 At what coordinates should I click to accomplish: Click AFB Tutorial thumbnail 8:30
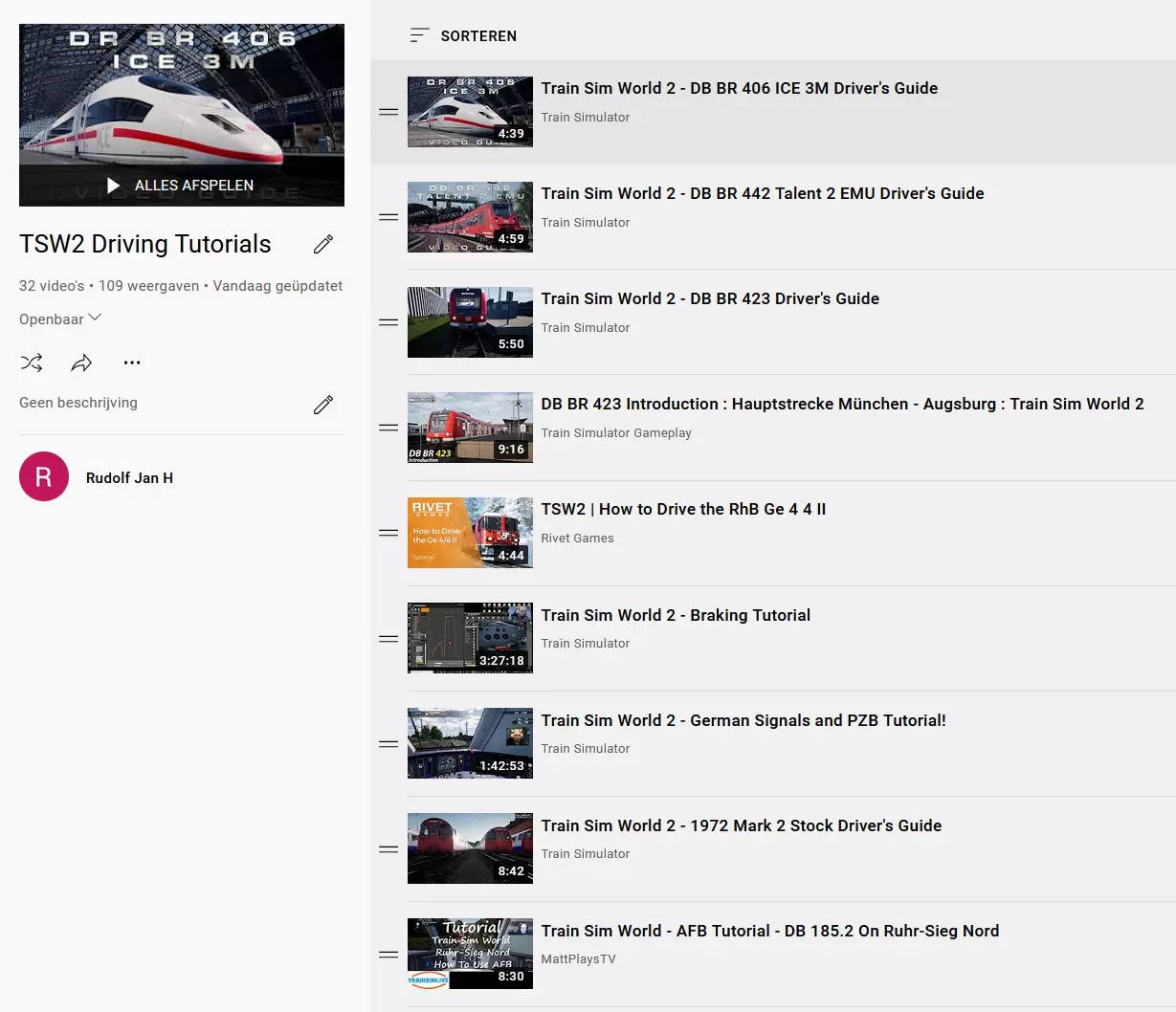point(470,954)
